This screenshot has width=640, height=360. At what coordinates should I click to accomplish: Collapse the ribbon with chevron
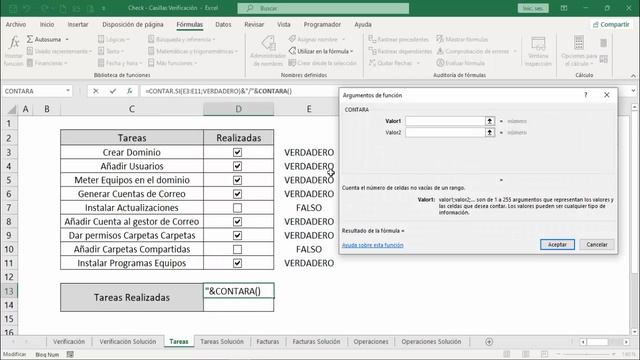coord(633,76)
